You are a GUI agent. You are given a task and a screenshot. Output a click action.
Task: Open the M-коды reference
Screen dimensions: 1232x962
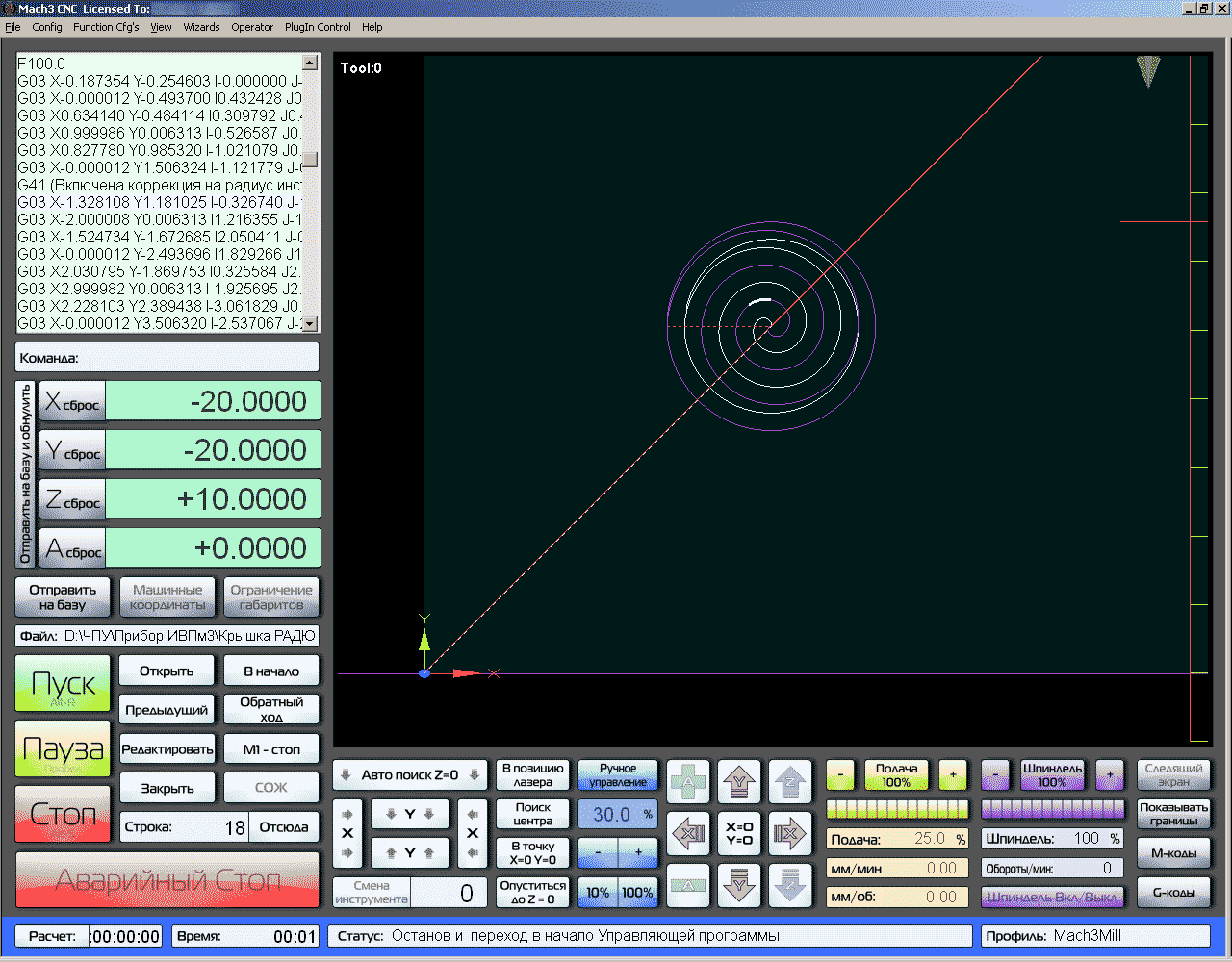(1173, 852)
